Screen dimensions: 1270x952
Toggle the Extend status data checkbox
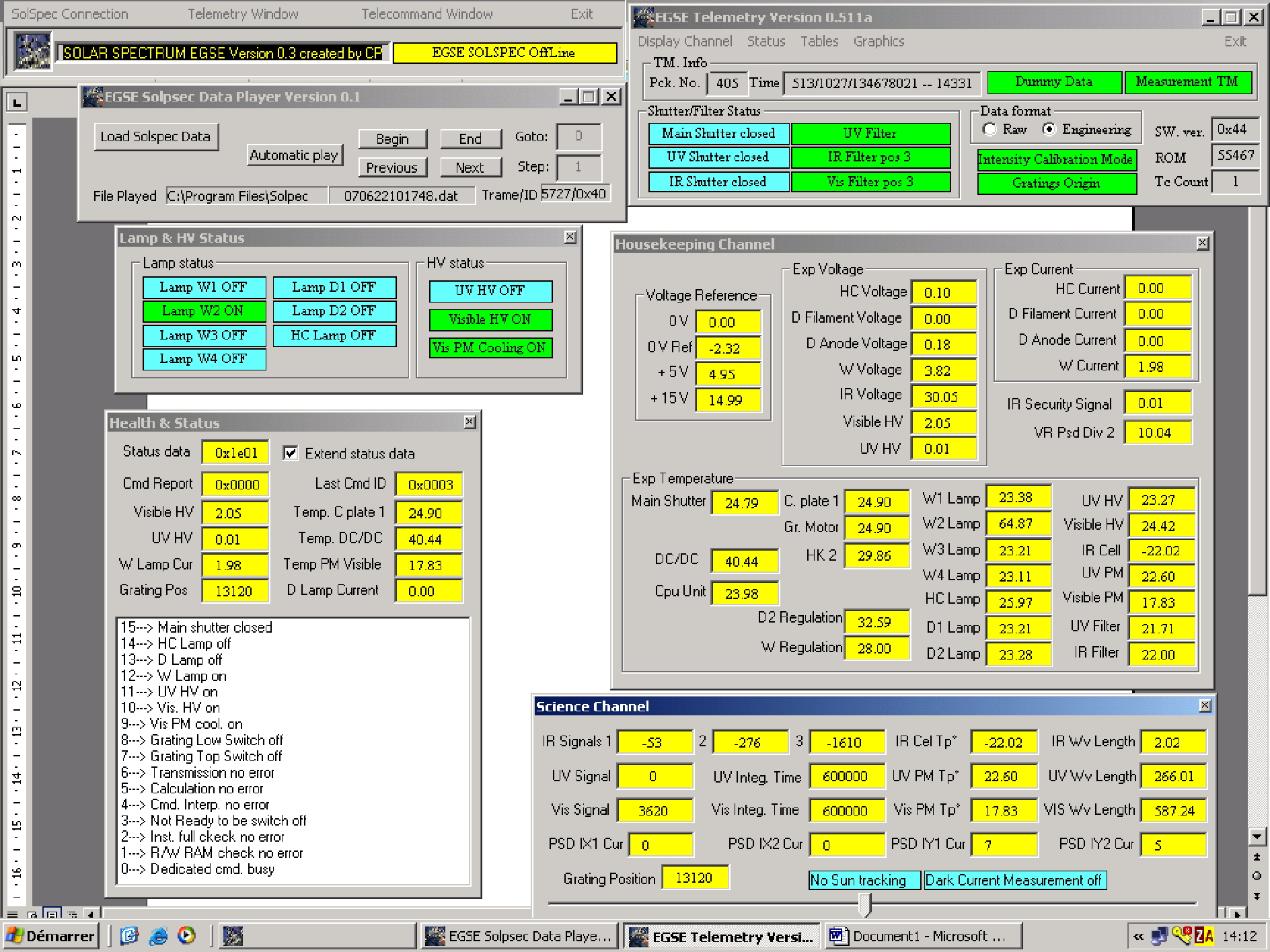pos(291,453)
